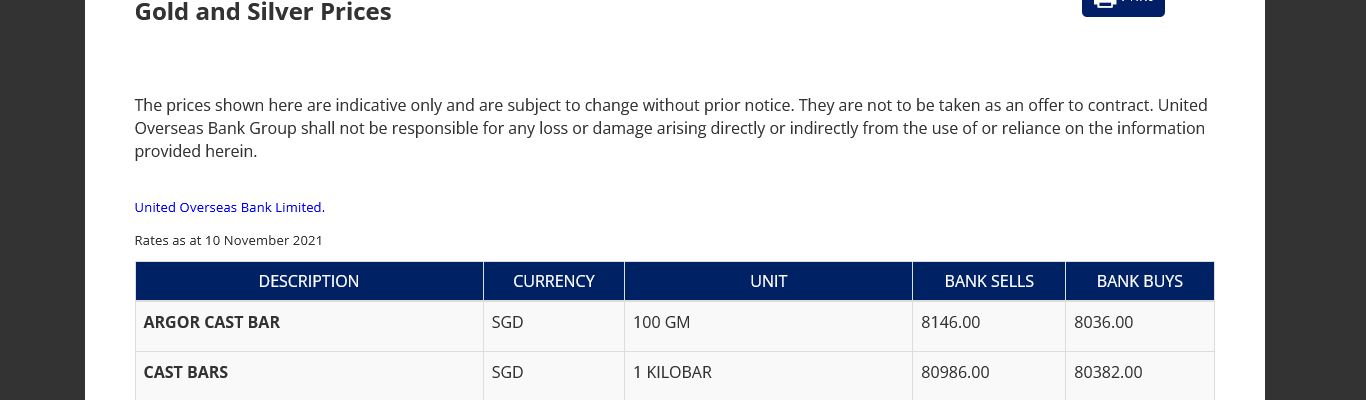The width and height of the screenshot is (1366, 400).
Task: Click the Gold and Silver Prices heading
Action: [x=263, y=13]
